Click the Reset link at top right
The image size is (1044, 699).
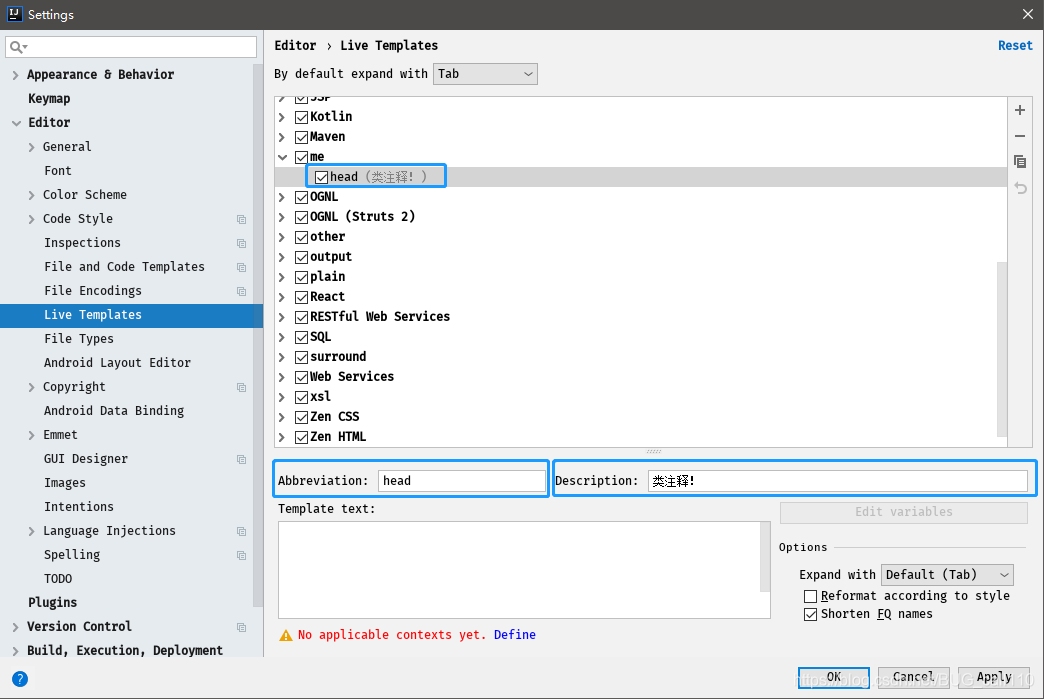(x=1014, y=45)
